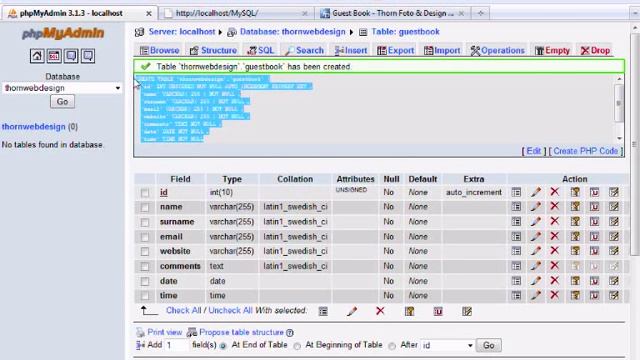This screenshot has width=640, height=360.
Task: Open the 'After id' field dropdown
Action: pos(448,345)
